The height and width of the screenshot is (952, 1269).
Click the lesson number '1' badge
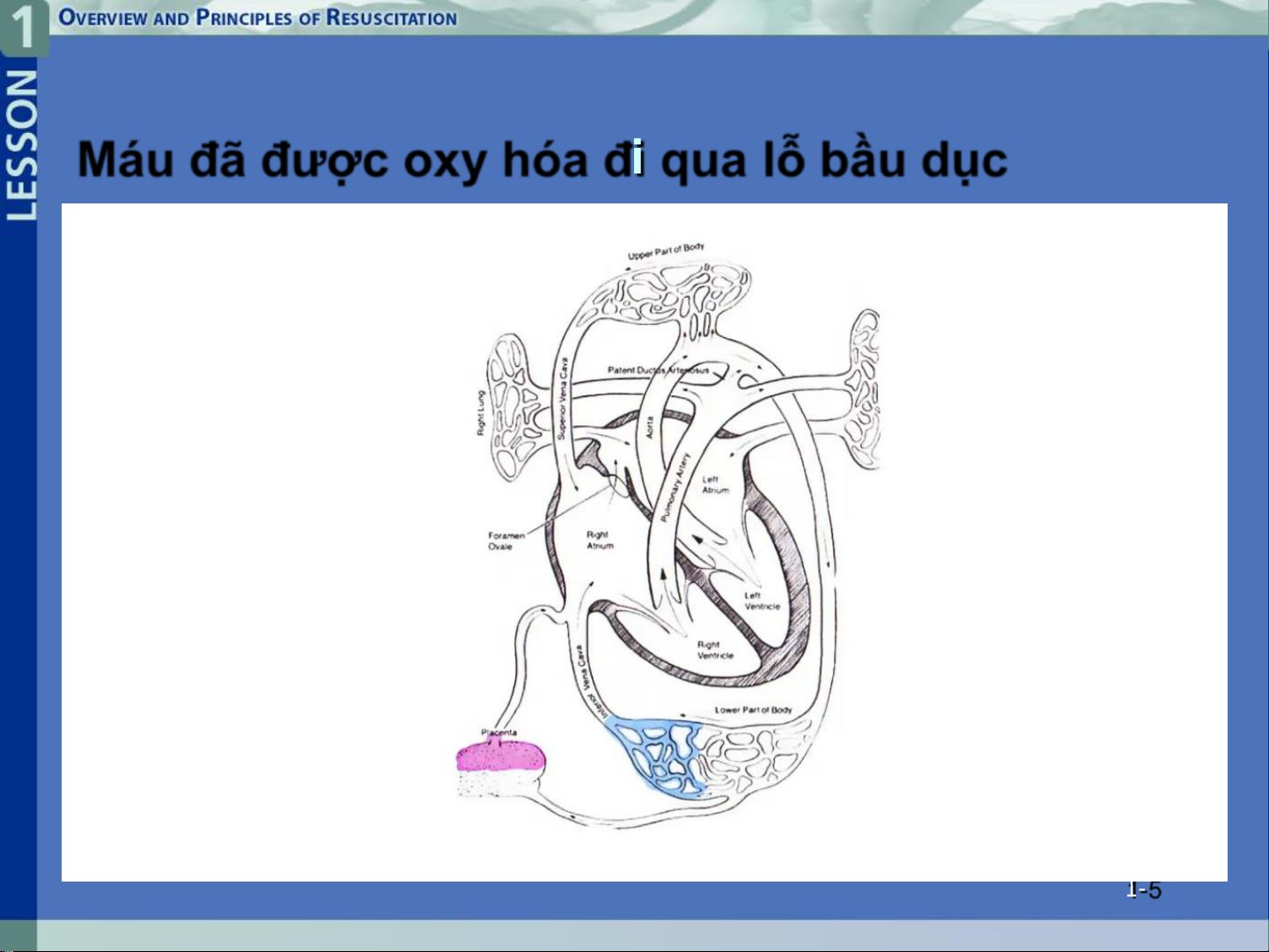point(23,26)
